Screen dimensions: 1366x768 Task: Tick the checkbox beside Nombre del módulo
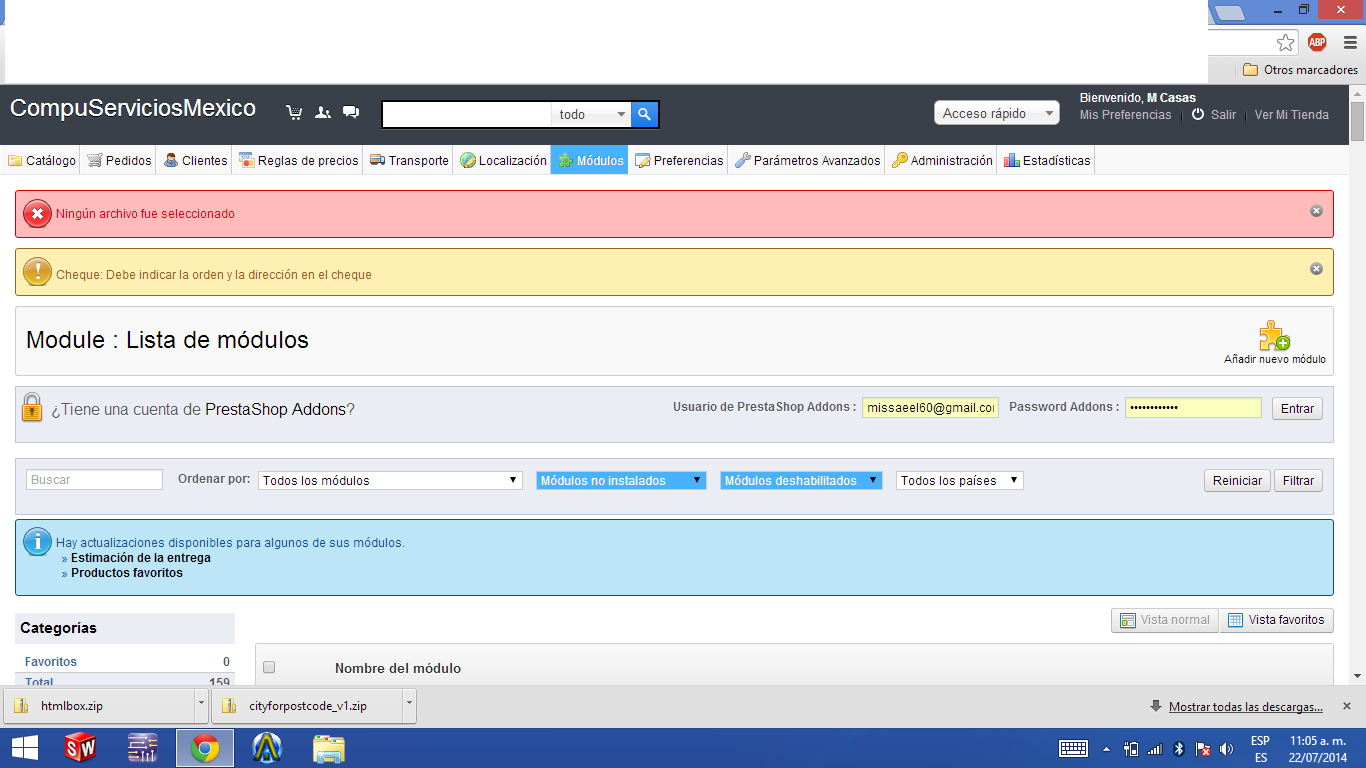coord(269,667)
